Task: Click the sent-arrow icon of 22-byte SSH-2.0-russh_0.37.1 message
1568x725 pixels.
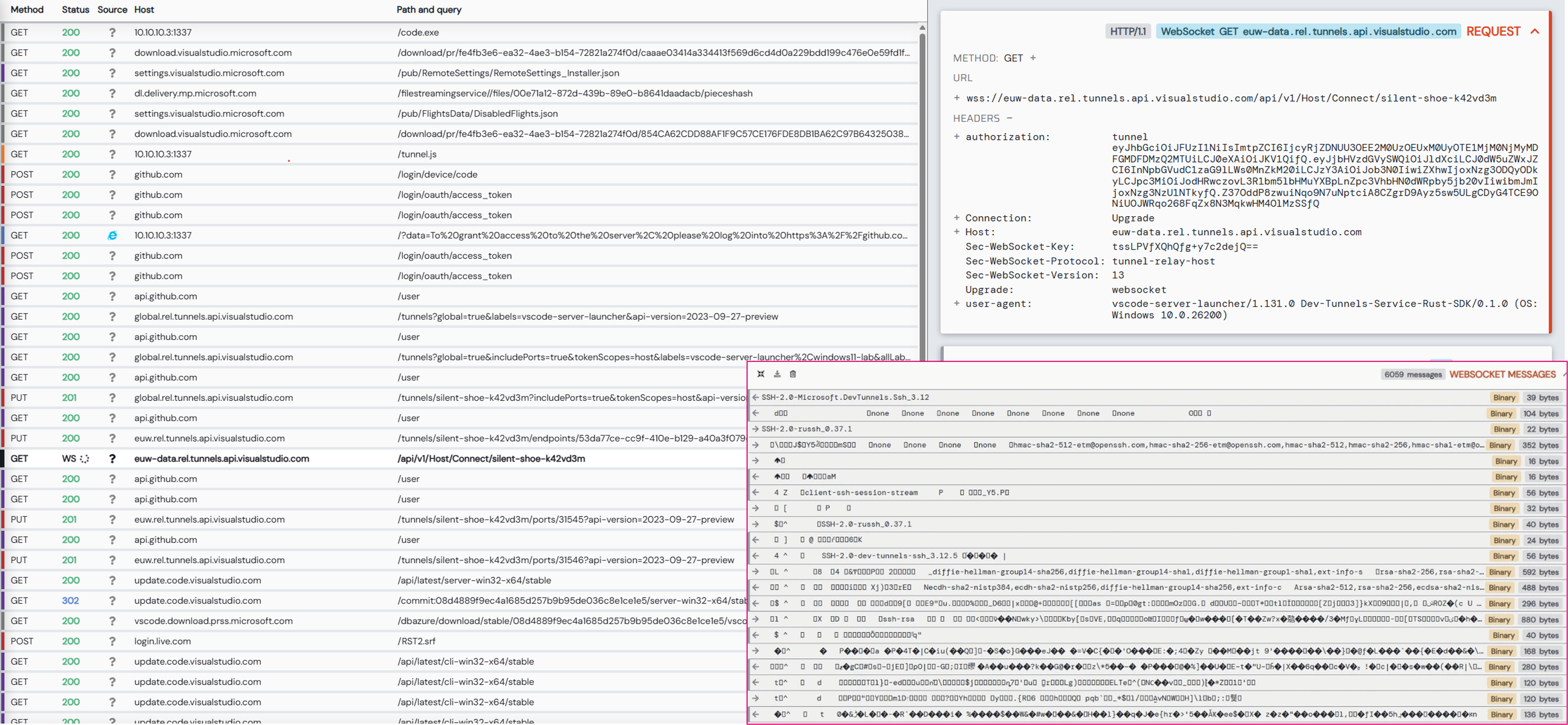Action: click(756, 429)
